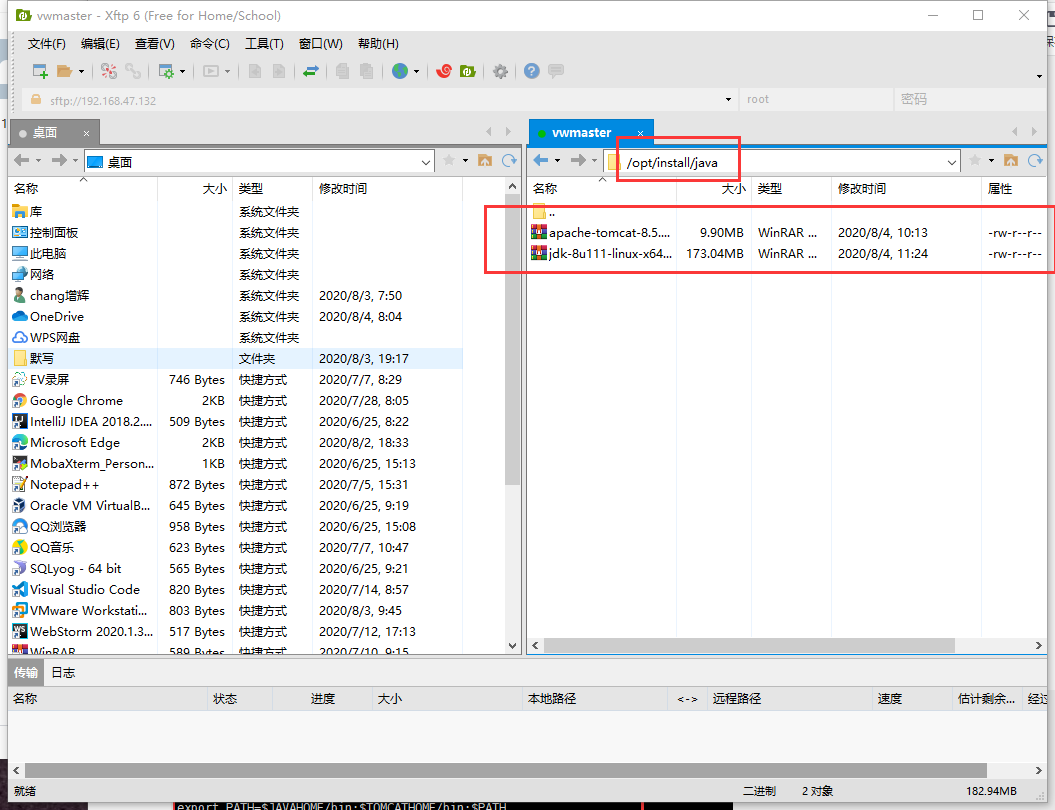Click the local pane bookmark star
Image resolution: width=1055 pixels, height=810 pixels.
tap(449, 160)
